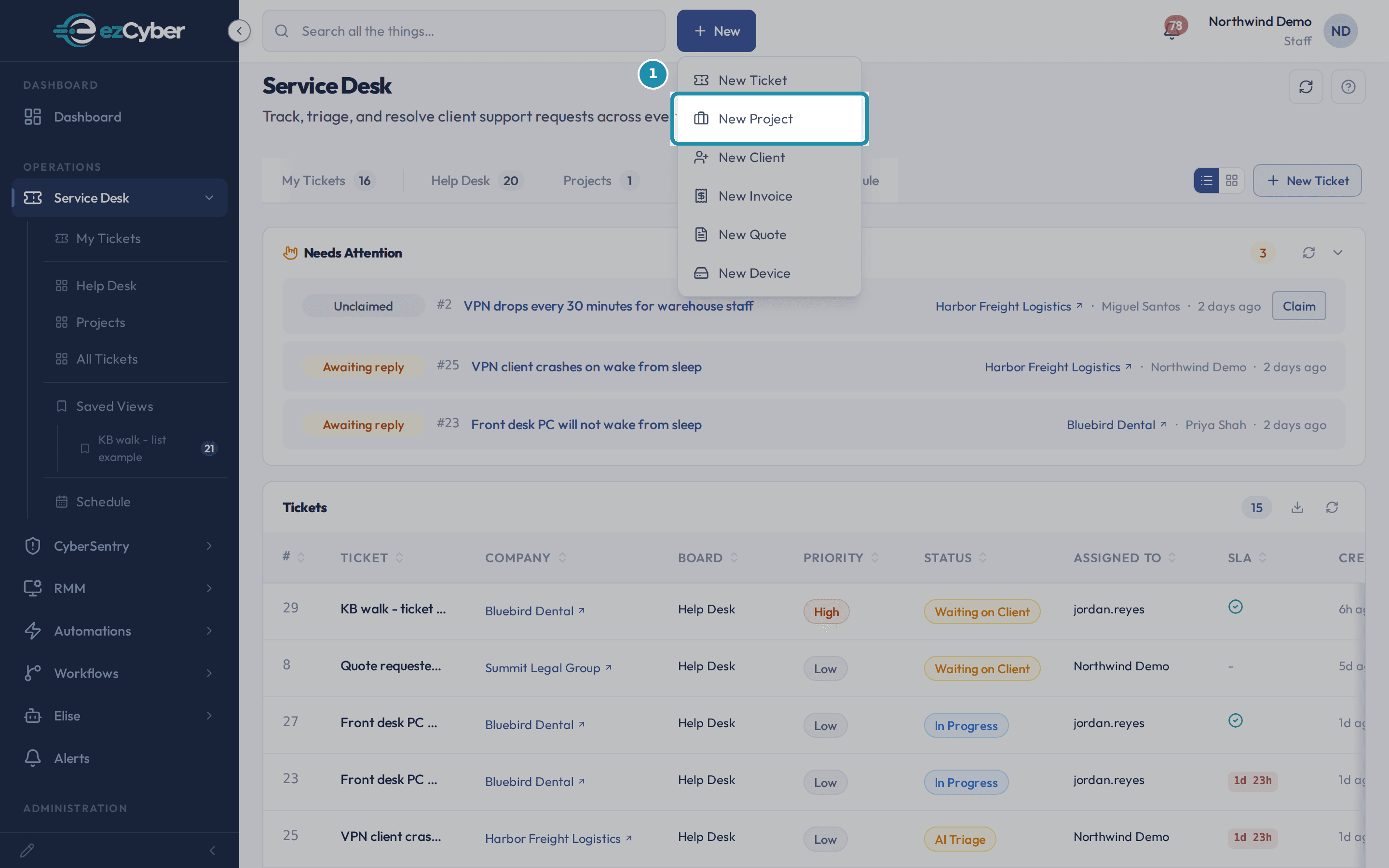Open Alerts in the sidebar
The width and height of the screenshot is (1389, 868).
(x=120, y=759)
